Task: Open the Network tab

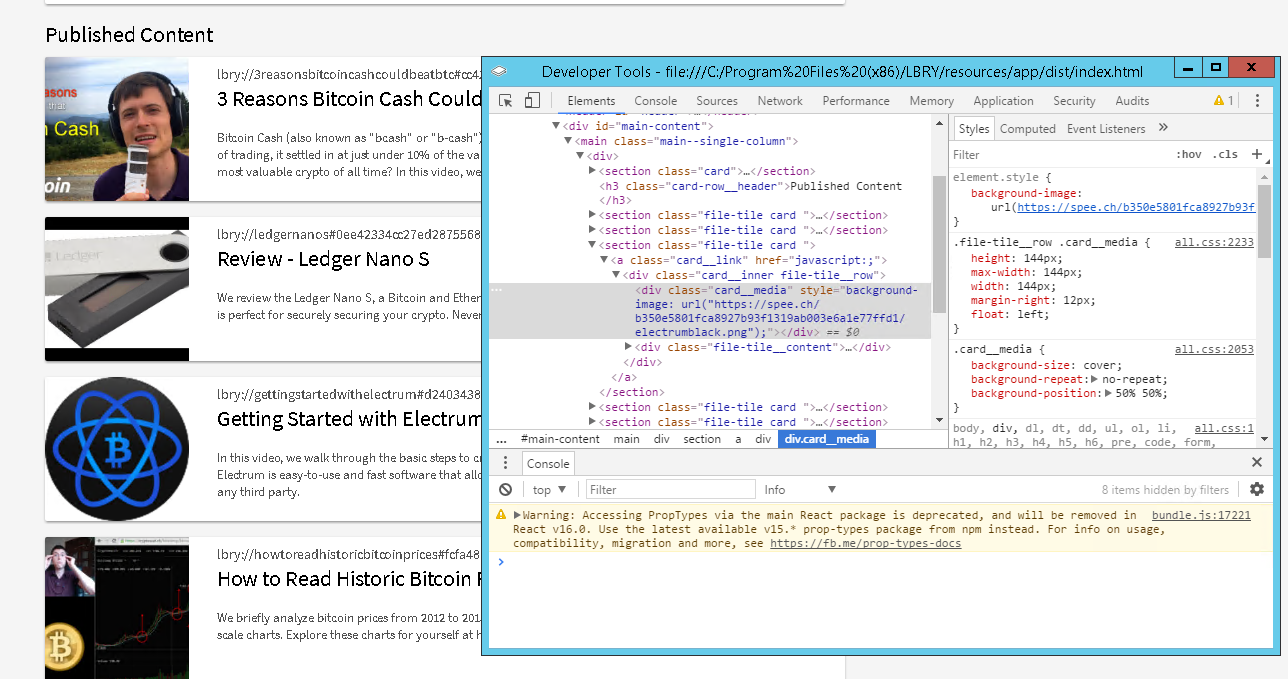Action: (x=780, y=101)
